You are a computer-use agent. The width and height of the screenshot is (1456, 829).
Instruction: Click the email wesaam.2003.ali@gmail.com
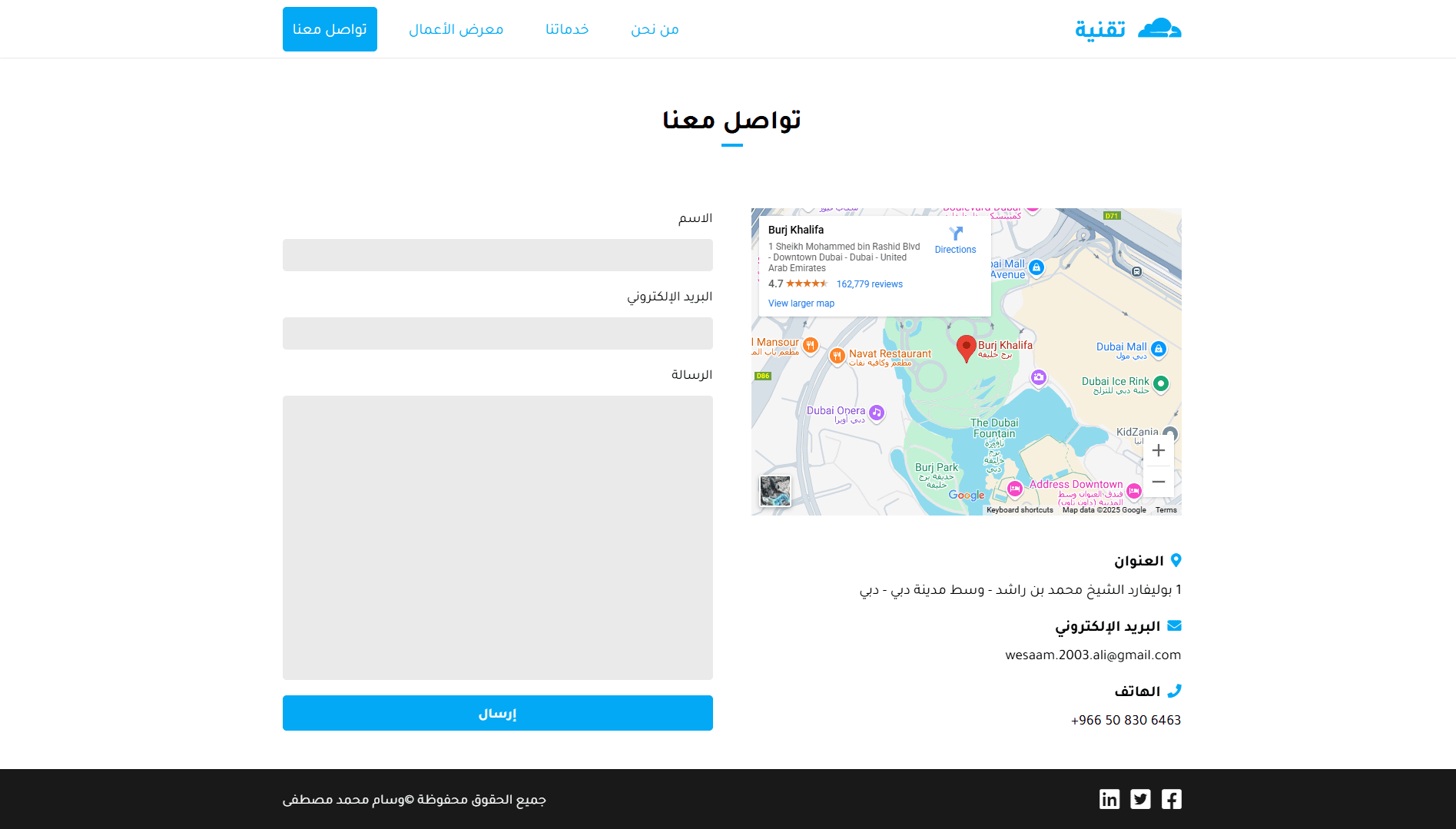pos(1093,655)
